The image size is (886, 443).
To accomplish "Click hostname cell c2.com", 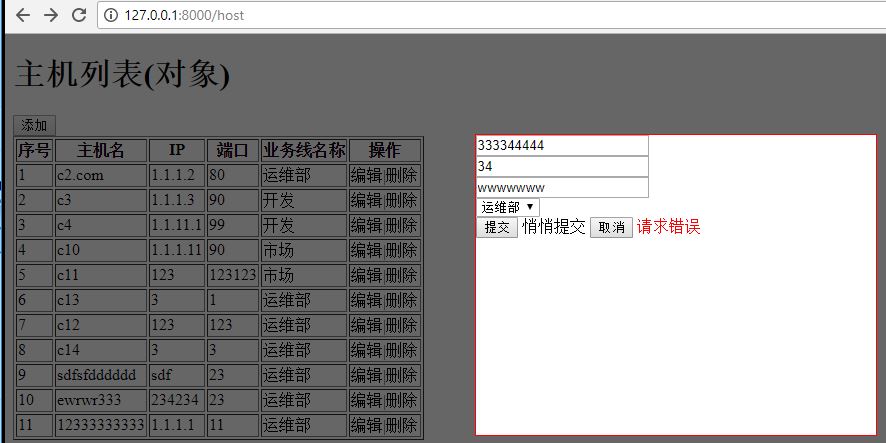I will [101, 175].
